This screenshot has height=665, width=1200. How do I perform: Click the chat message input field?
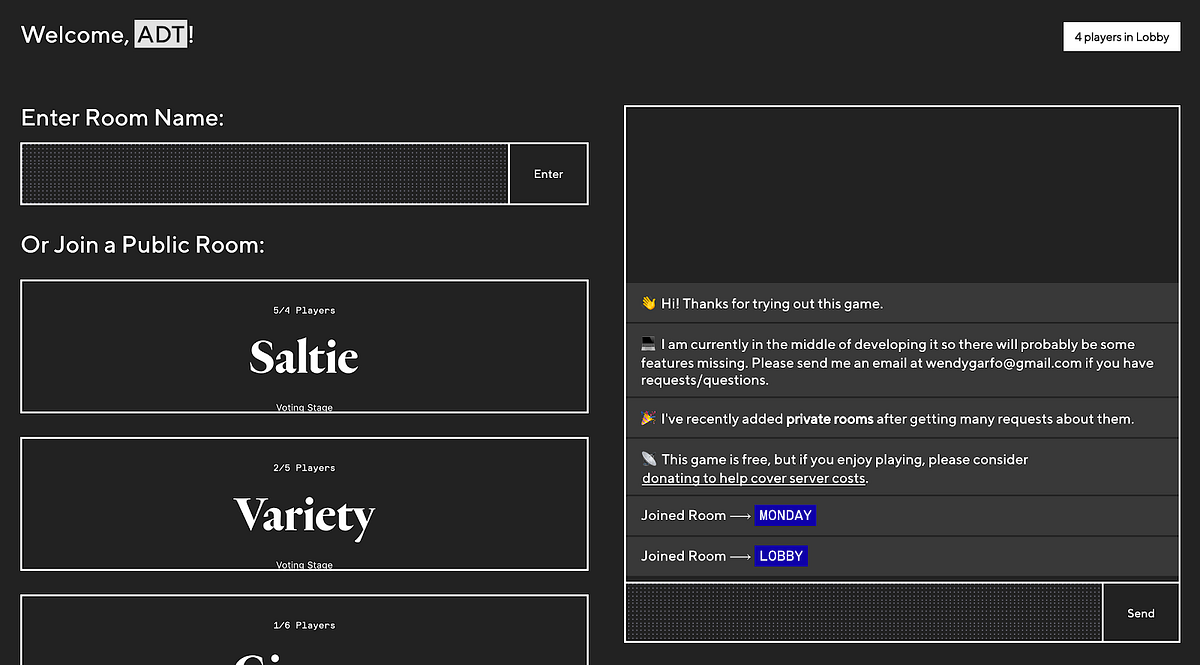(863, 612)
